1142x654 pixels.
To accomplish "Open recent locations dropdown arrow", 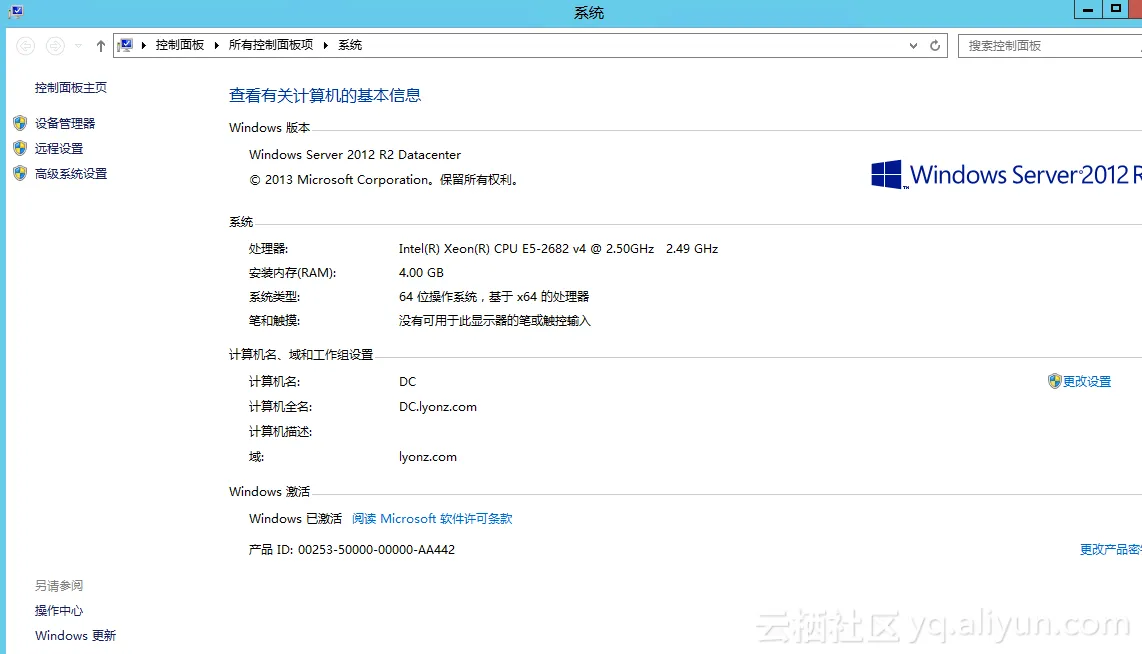I will pyautogui.click(x=79, y=46).
